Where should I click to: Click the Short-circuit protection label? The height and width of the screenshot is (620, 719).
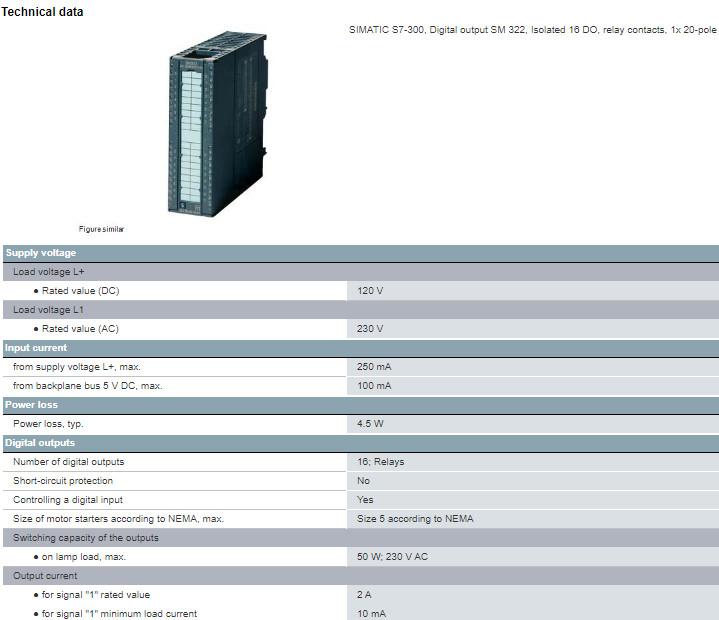[63, 481]
